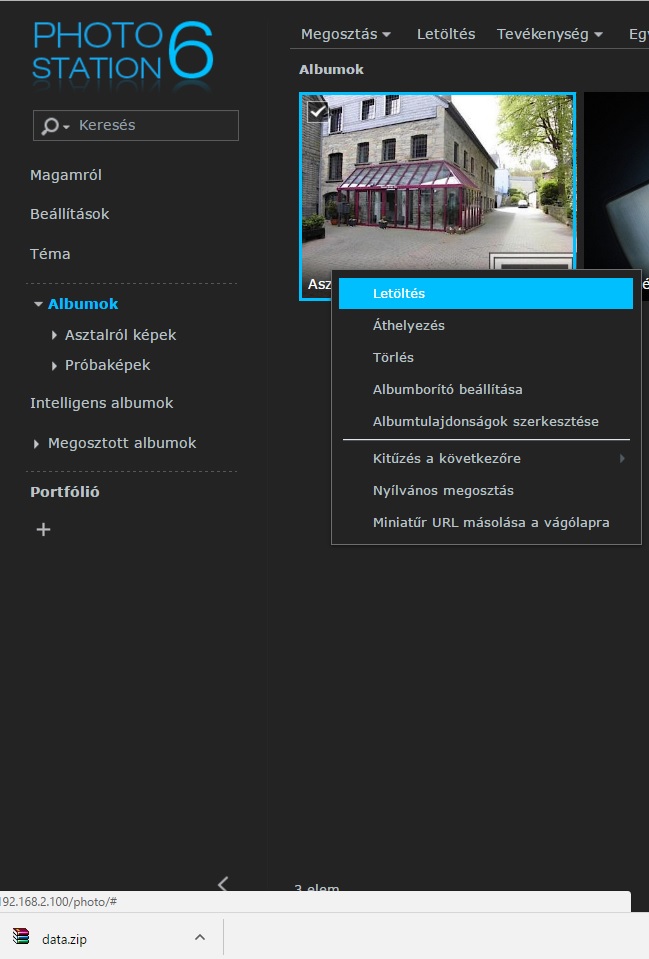Click the Portfólió heading
Image resolution: width=649 pixels, height=959 pixels.
[65, 492]
